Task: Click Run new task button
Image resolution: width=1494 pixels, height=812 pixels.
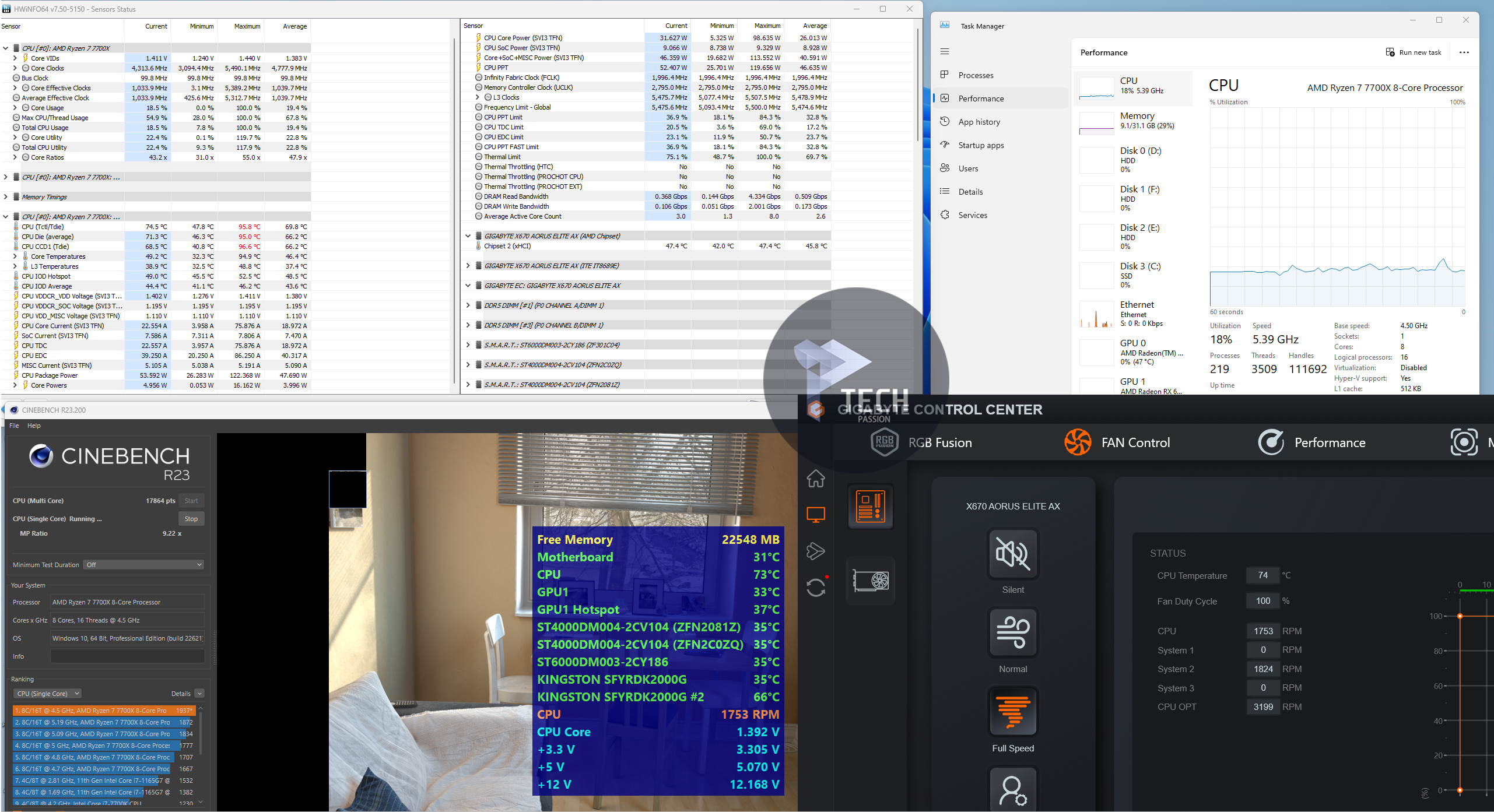Action: click(1414, 52)
